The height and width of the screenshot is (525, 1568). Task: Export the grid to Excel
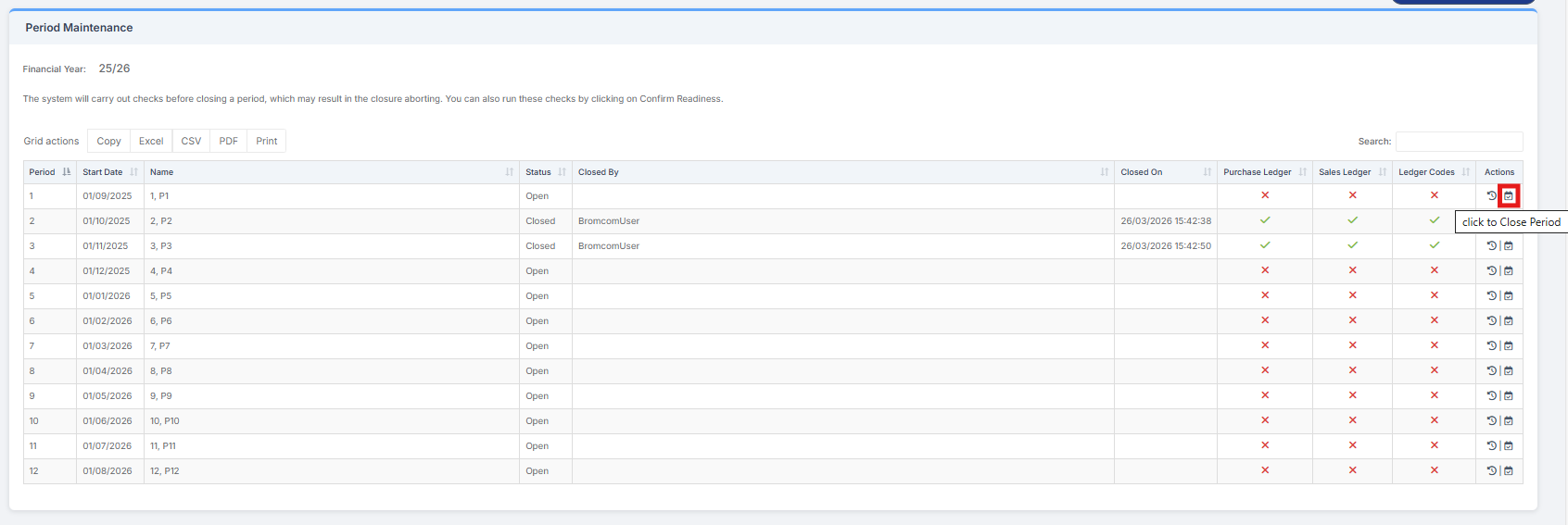151,142
